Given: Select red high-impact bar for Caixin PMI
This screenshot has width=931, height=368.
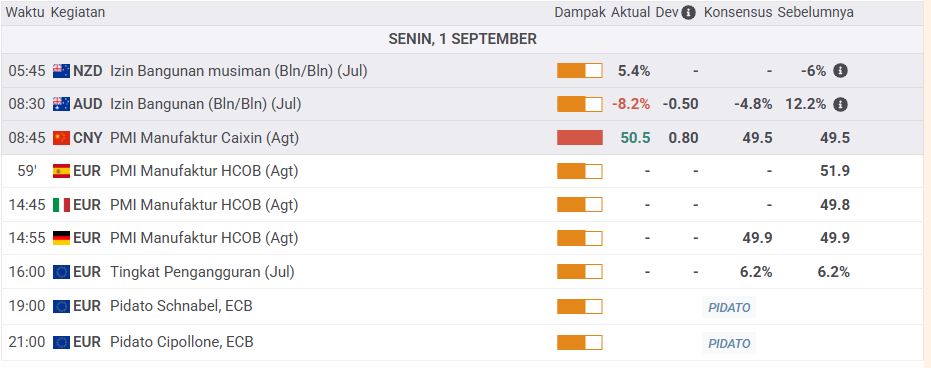Looking at the screenshot, I should pos(580,138).
